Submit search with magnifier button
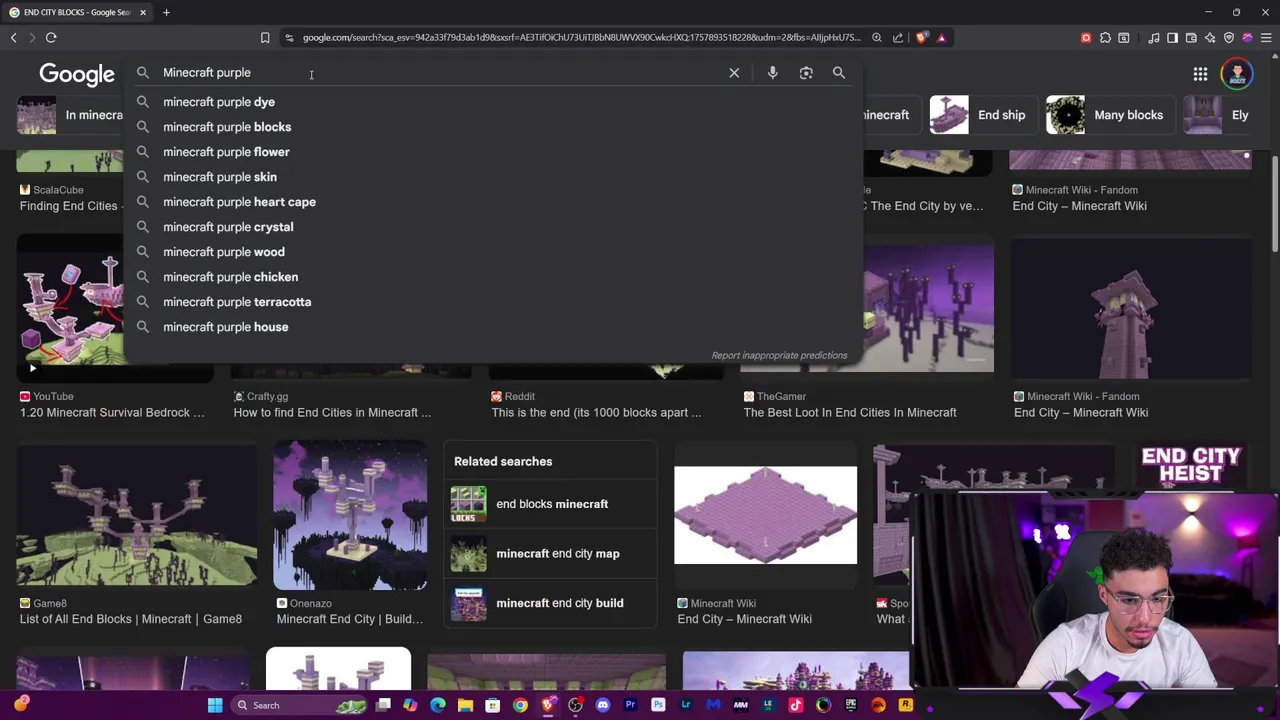This screenshot has width=1280, height=720. tap(839, 73)
